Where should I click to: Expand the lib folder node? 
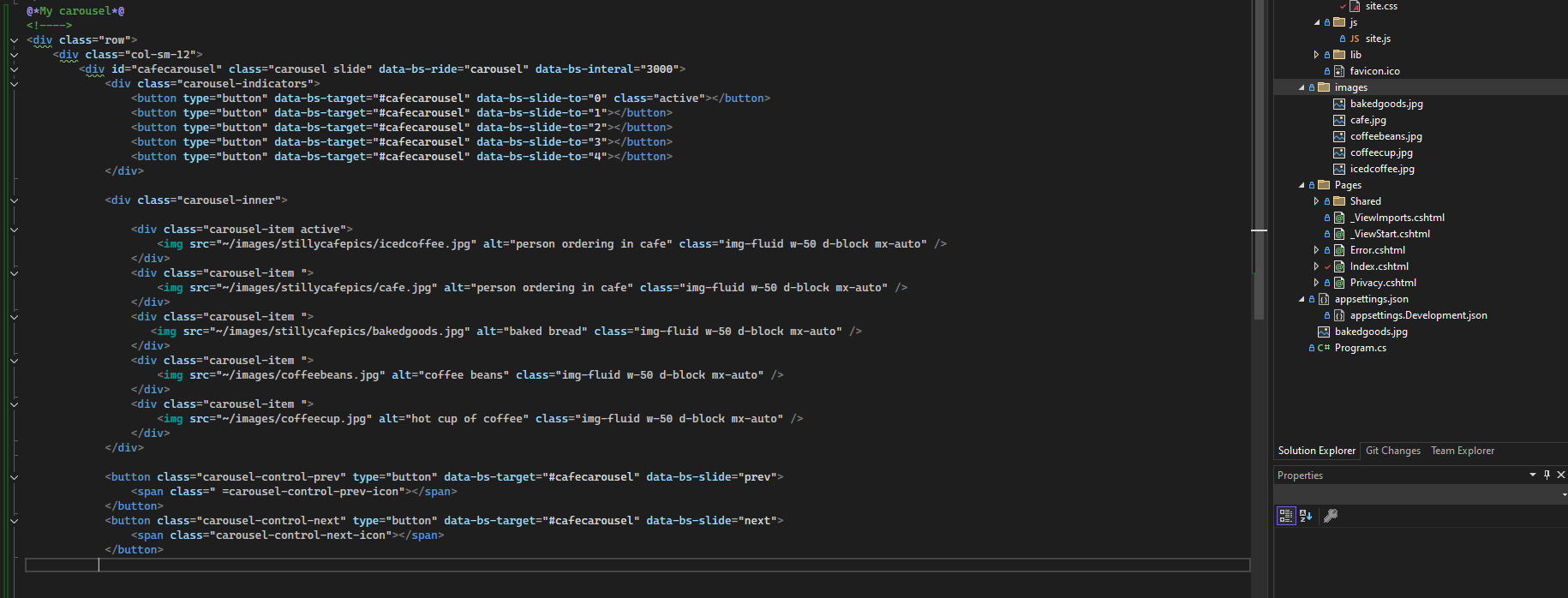[1317, 55]
